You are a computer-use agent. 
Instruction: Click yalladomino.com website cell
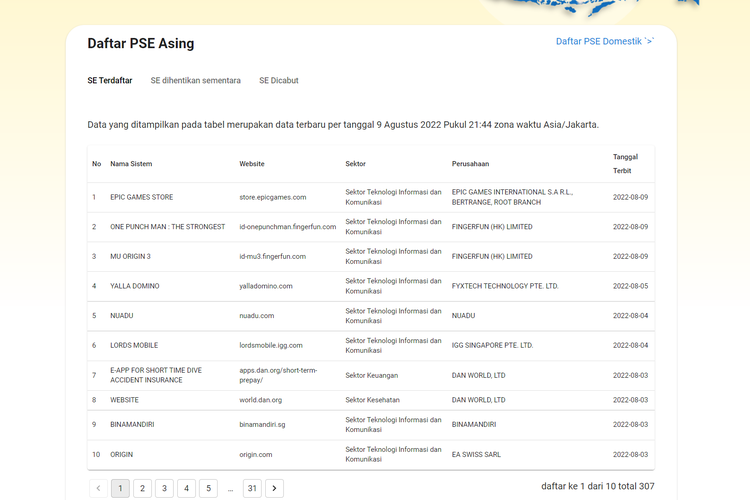266,286
